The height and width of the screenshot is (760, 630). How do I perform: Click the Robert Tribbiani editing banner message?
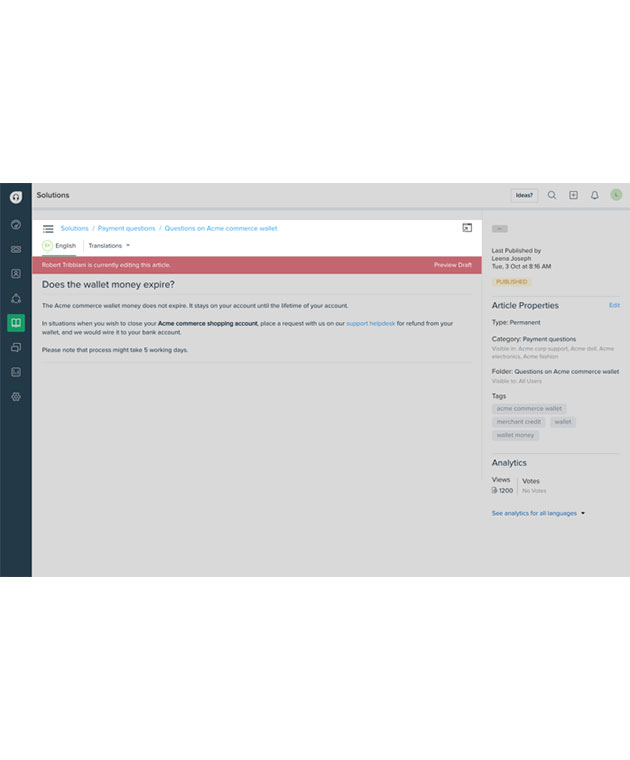(106, 265)
